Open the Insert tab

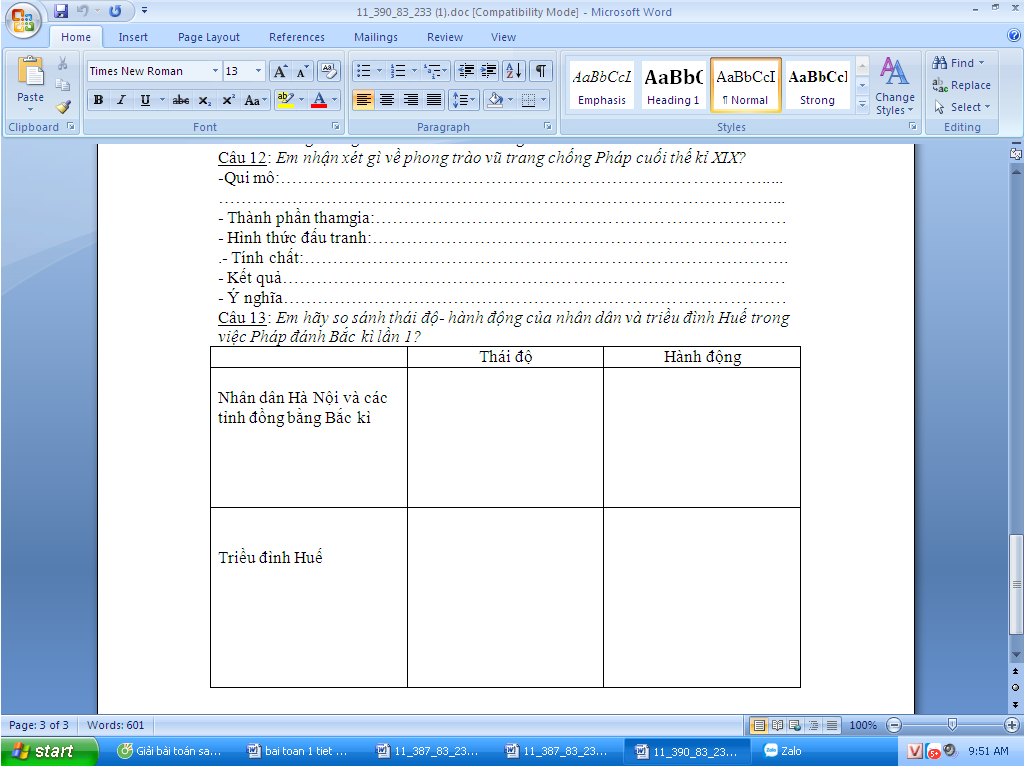(133, 37)
